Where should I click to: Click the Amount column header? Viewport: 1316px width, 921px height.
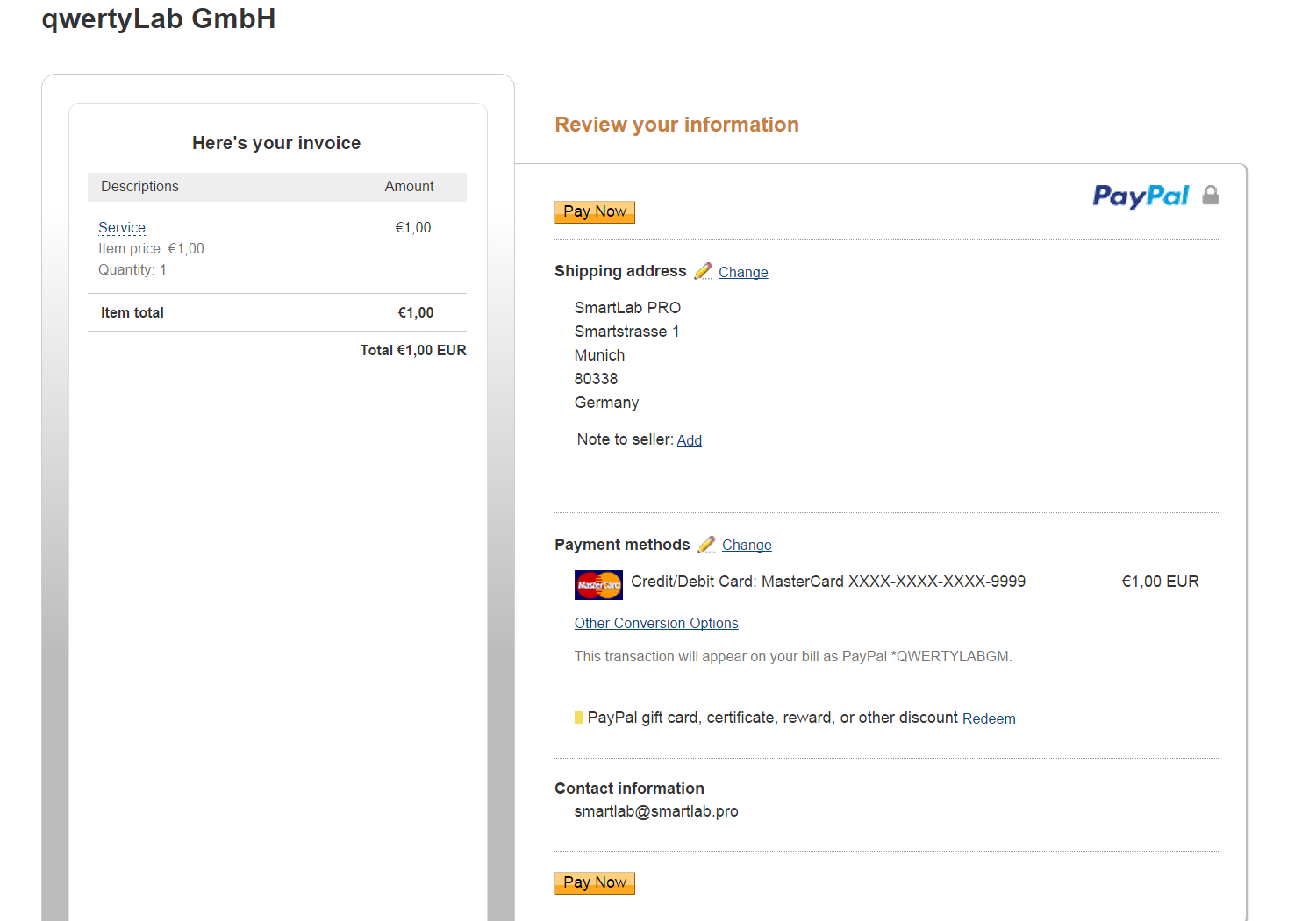(409, 186)
